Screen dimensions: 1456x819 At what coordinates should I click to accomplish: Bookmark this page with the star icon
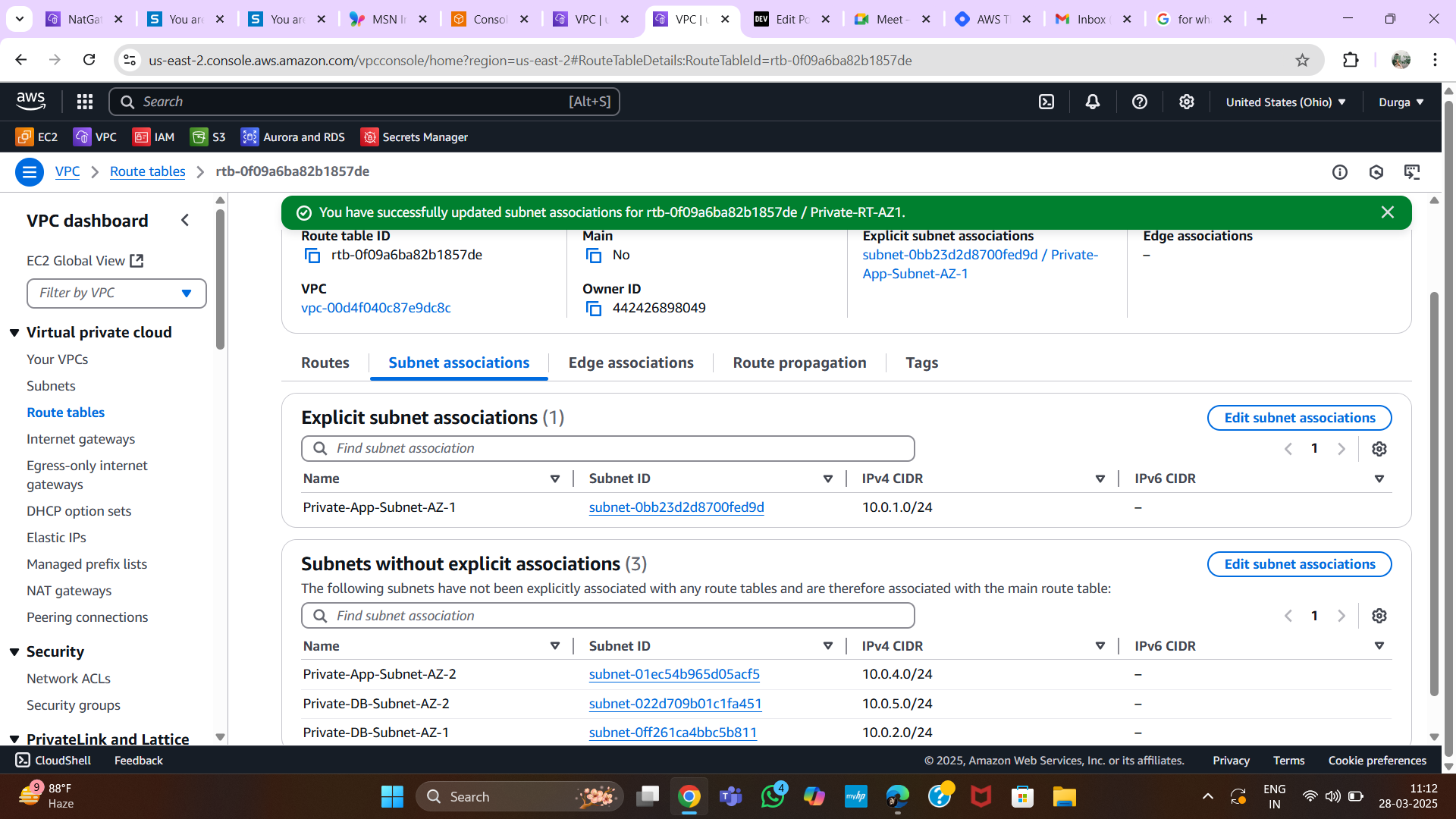pos(1302,60)
